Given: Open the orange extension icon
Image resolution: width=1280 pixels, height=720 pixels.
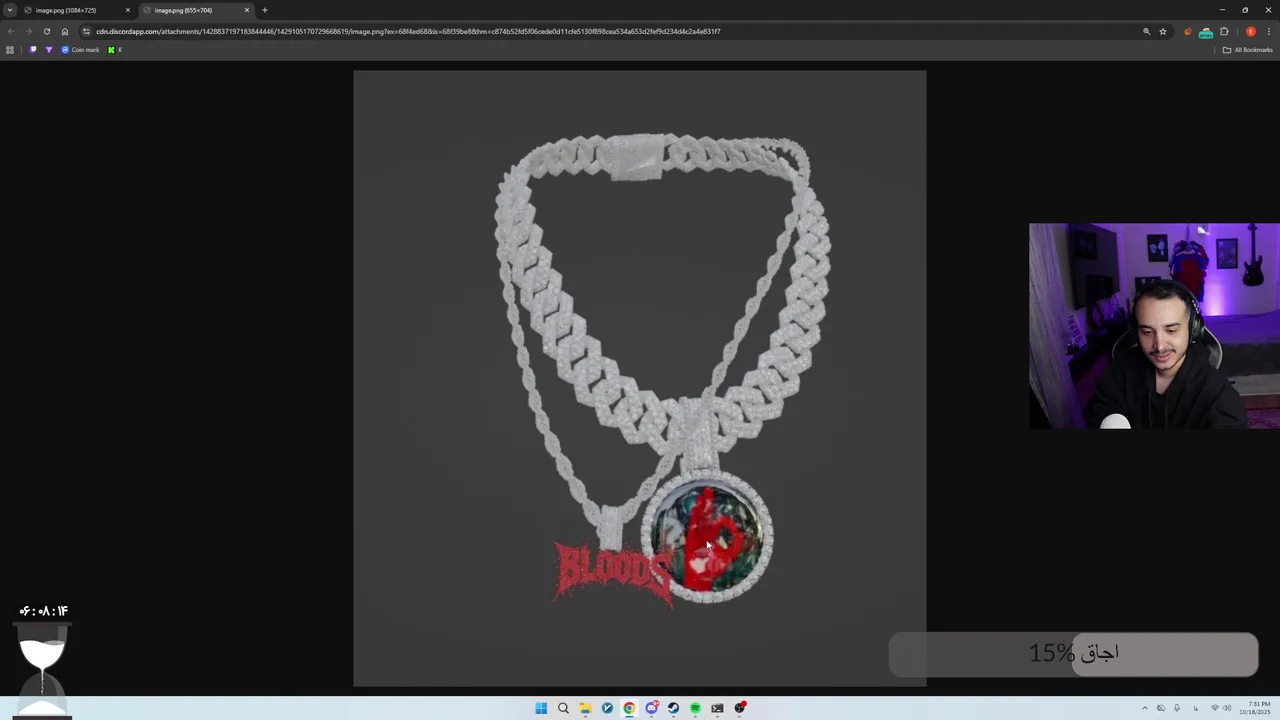Looking at the screenshot, I should [x=1188, y=31].
